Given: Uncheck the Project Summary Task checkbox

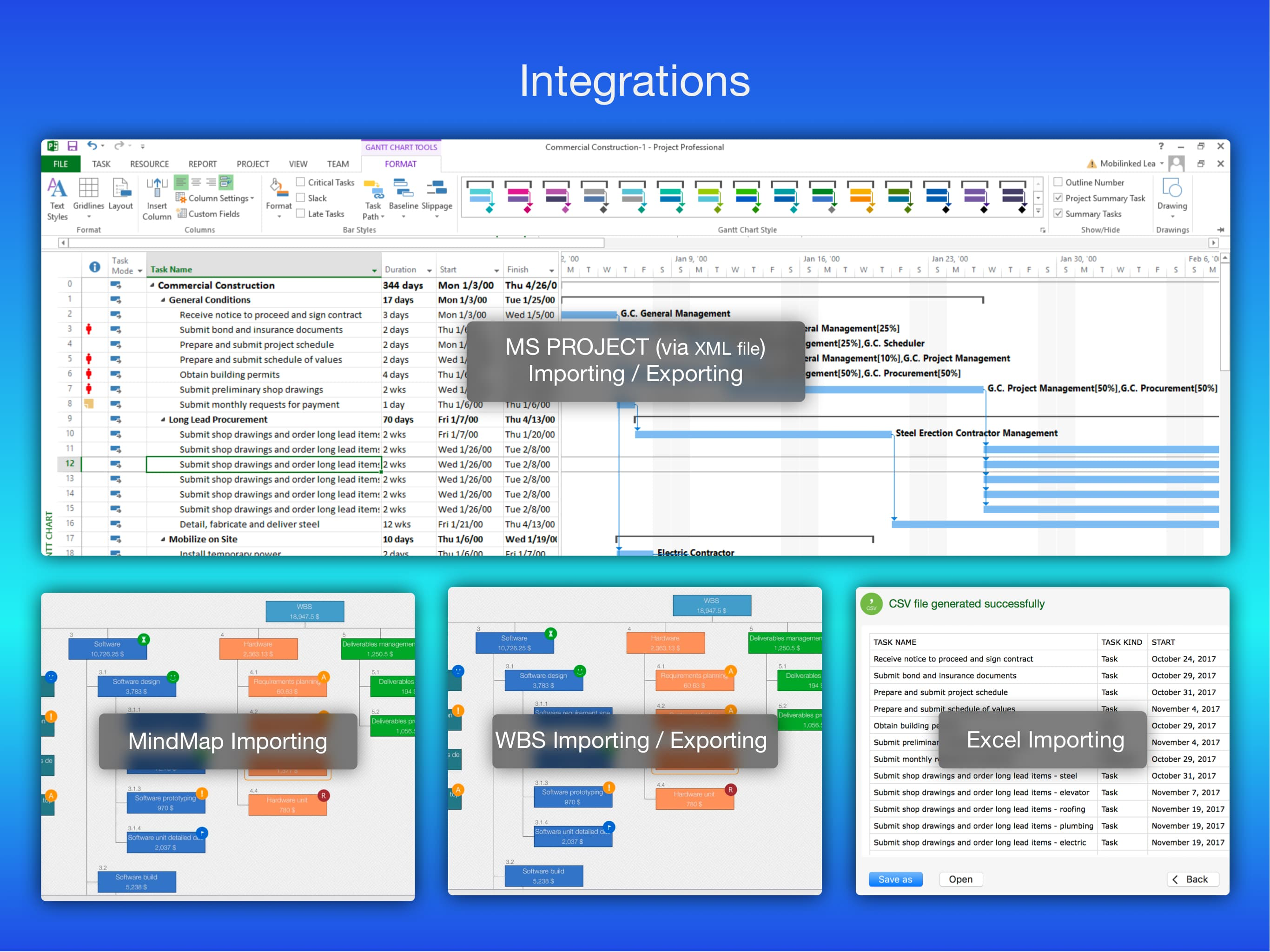Looking at the screenshot, I should pos(1058,198).
